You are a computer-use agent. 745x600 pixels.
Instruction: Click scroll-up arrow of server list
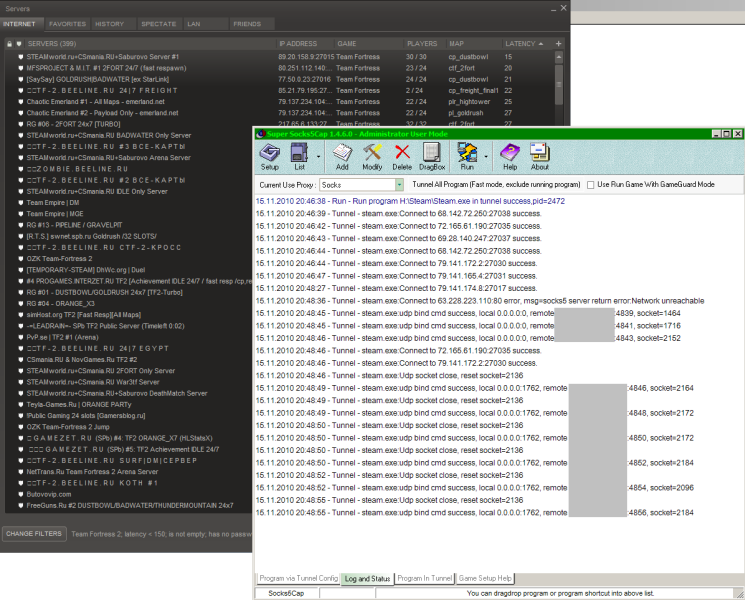[x=559, y=57]
